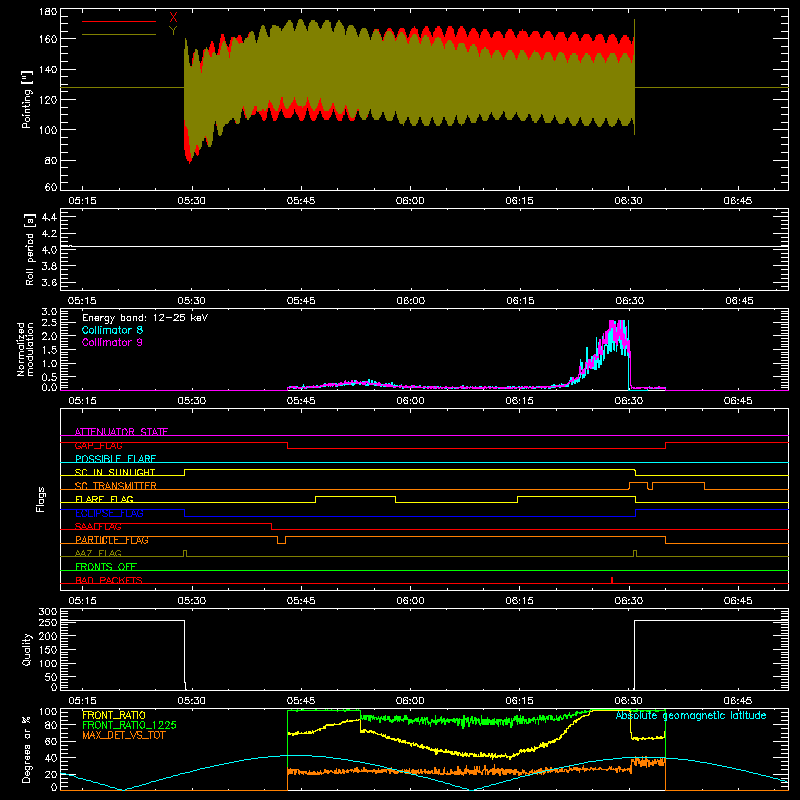
Task: Click the Pointing axis title
Action: point(27,99)
